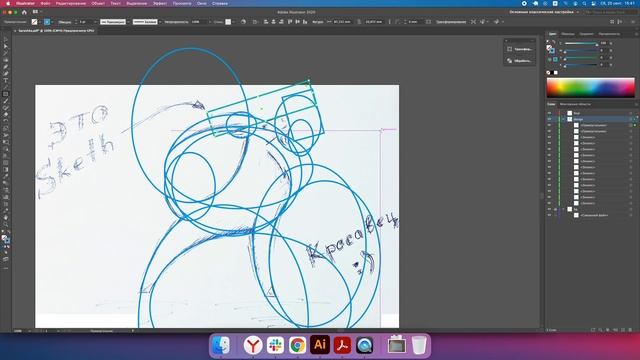640x360 pixels.
Task: Open Adobe Acrobat from the Dock
Action: pos(342,345)
